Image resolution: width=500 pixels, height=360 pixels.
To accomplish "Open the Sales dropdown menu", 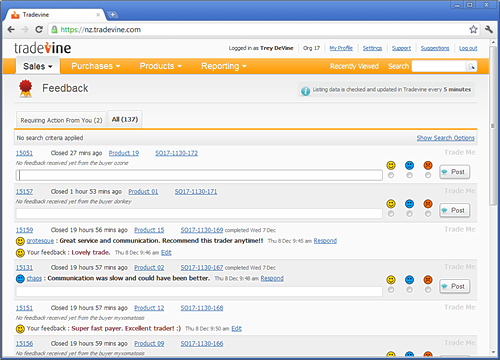I will tap(38, 66).
